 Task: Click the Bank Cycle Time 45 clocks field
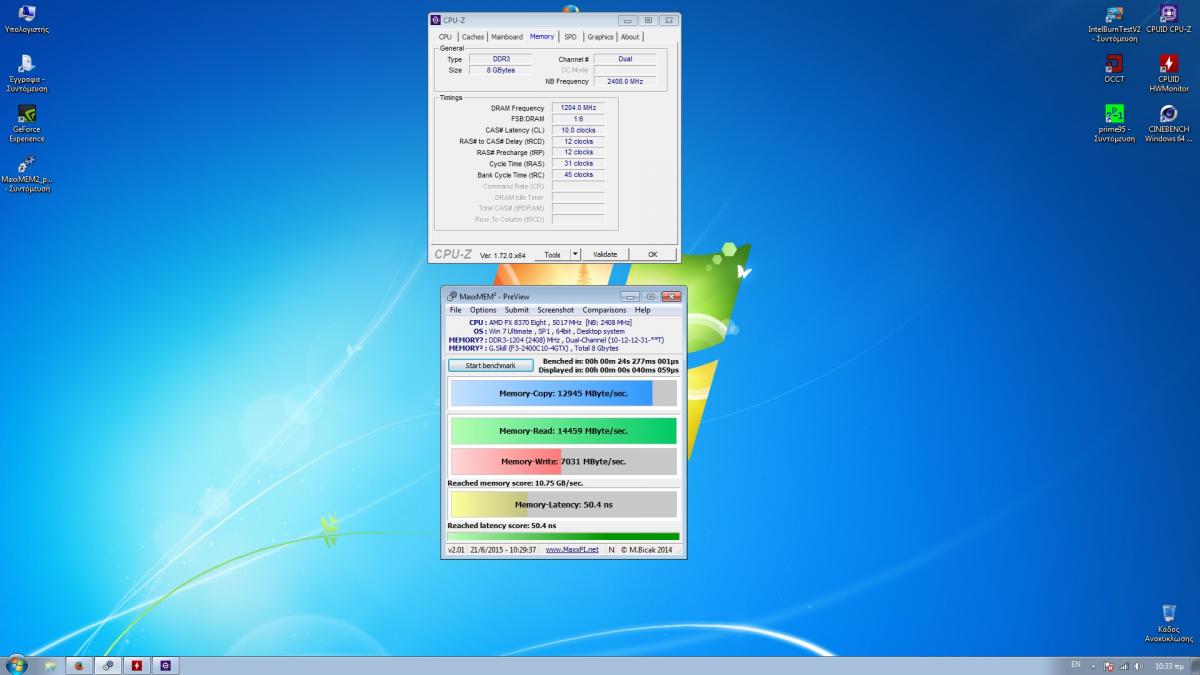(578, 174)
